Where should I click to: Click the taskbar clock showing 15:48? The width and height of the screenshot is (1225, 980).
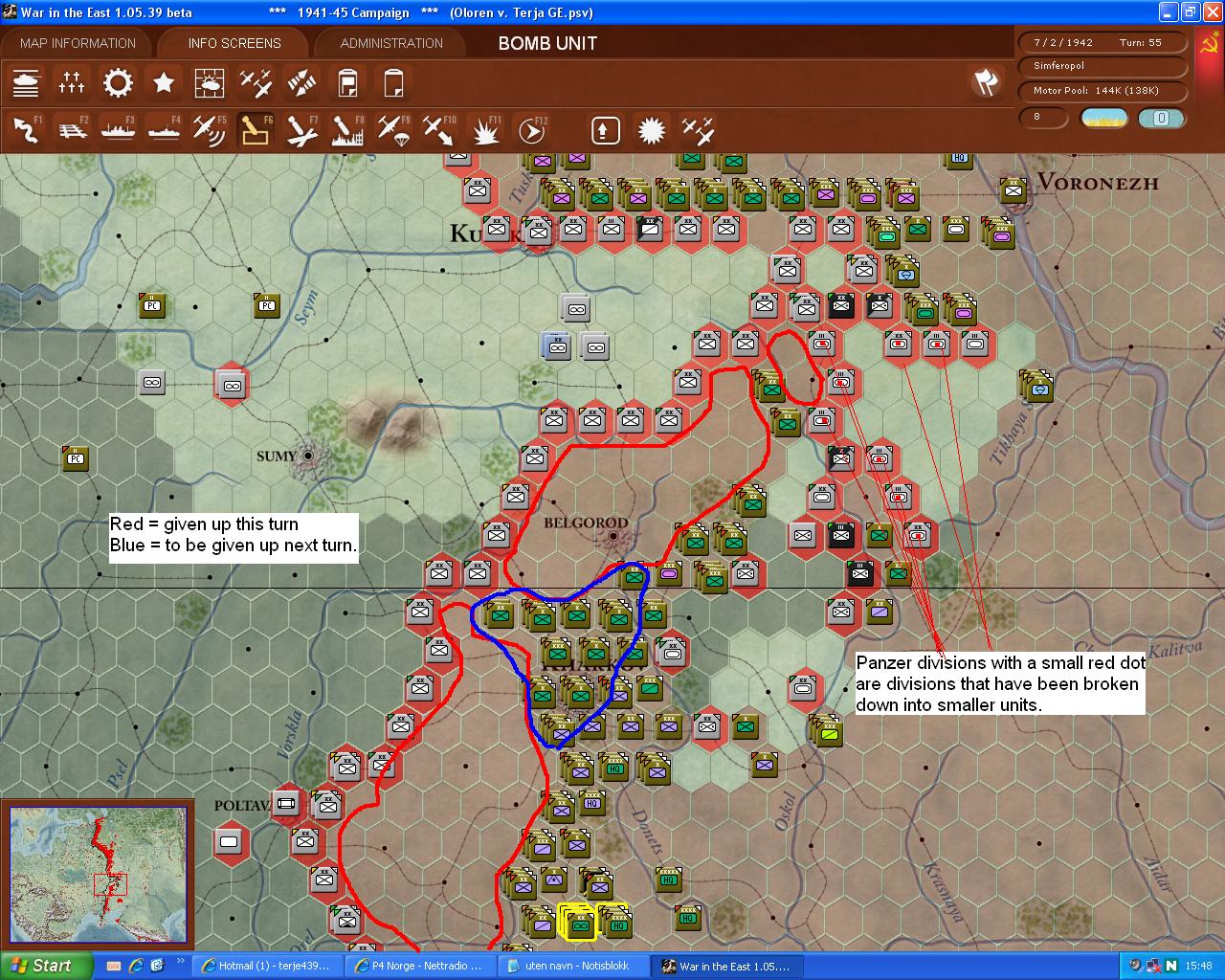[1198, 967]
